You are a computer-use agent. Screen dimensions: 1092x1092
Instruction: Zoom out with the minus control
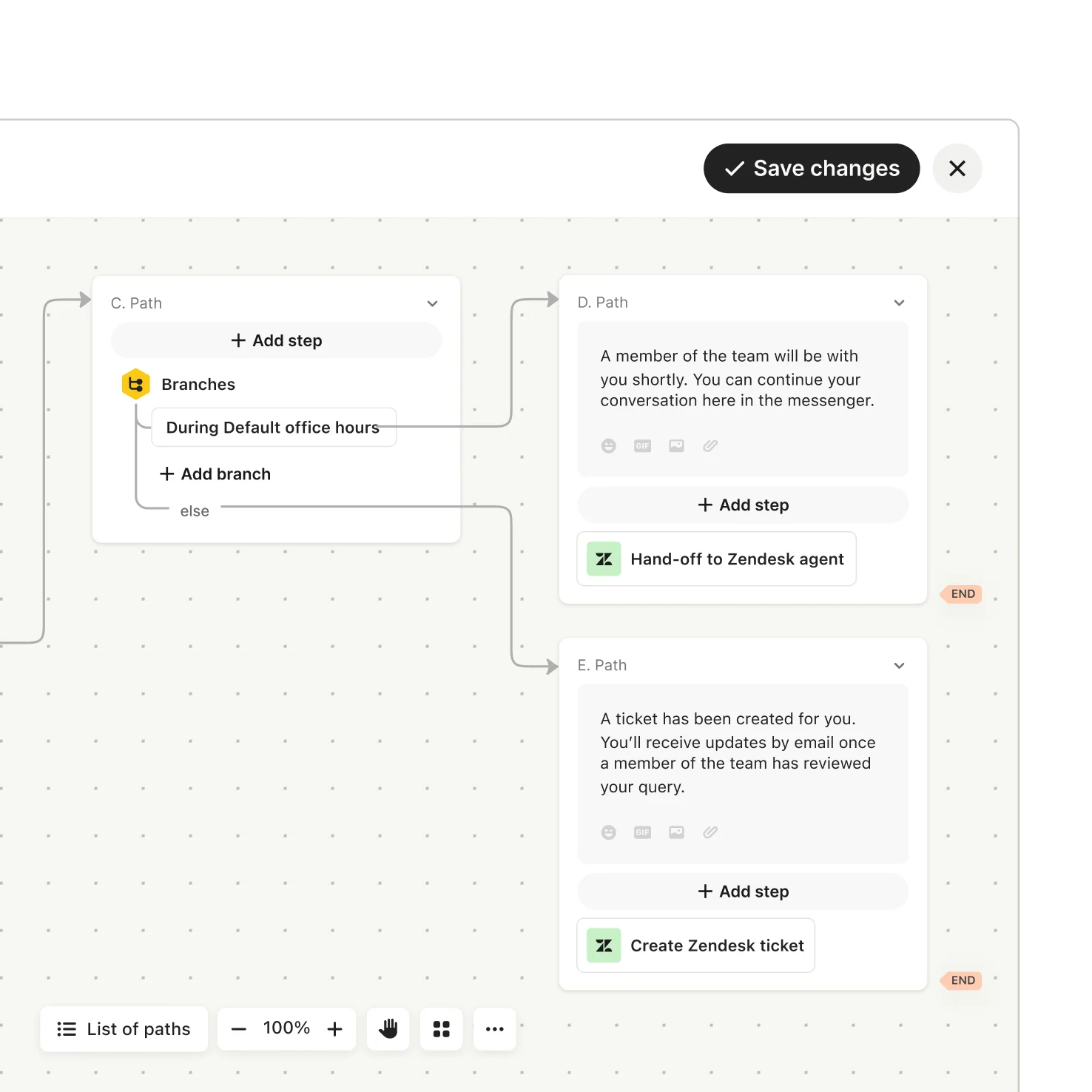point(239,1028)
